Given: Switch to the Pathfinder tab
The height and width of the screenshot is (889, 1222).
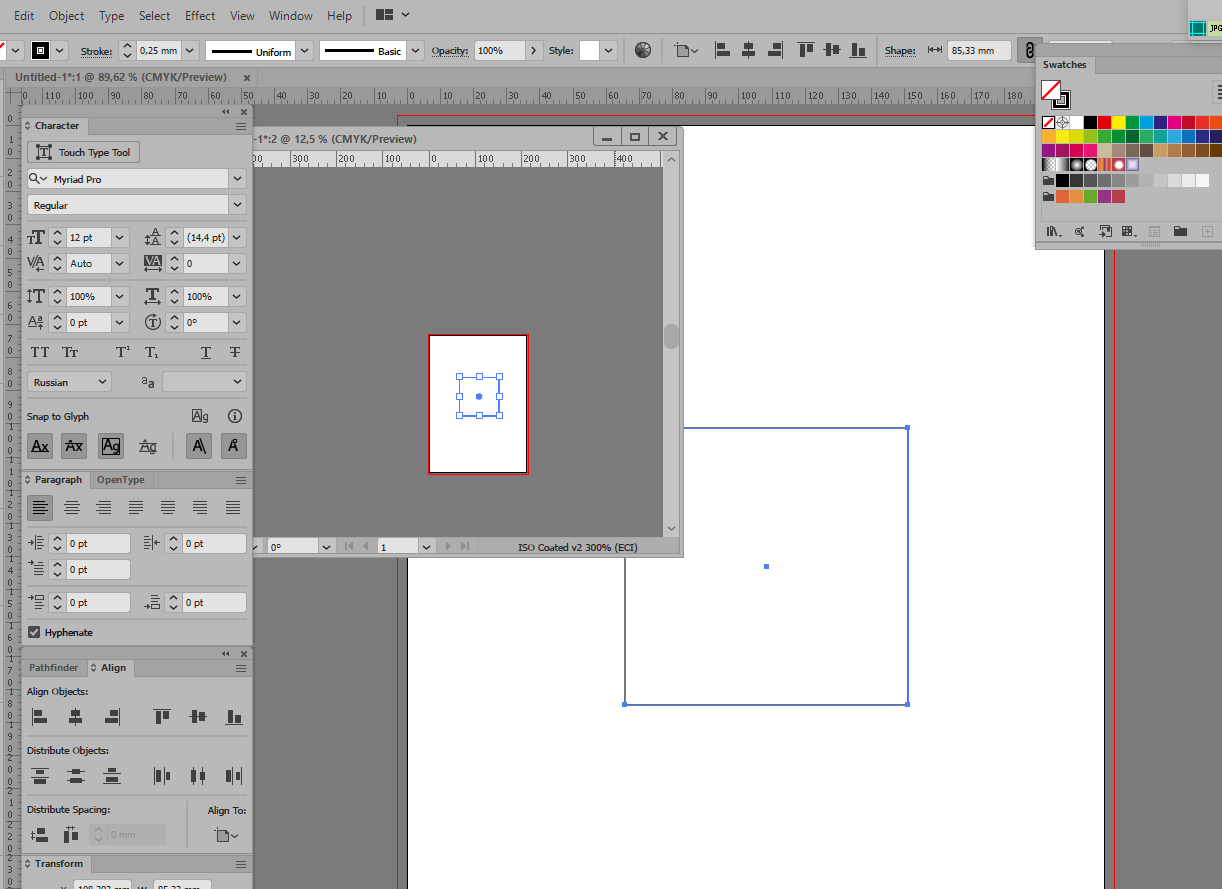Looking at the screenshot, I should (x=53, y=667).
